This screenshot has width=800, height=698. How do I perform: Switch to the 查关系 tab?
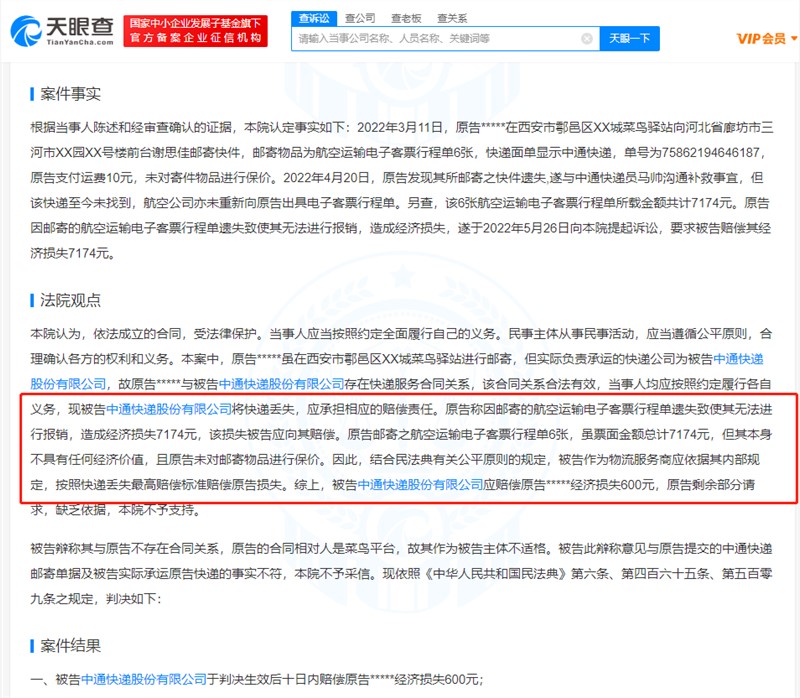click(x=452, y=19)
